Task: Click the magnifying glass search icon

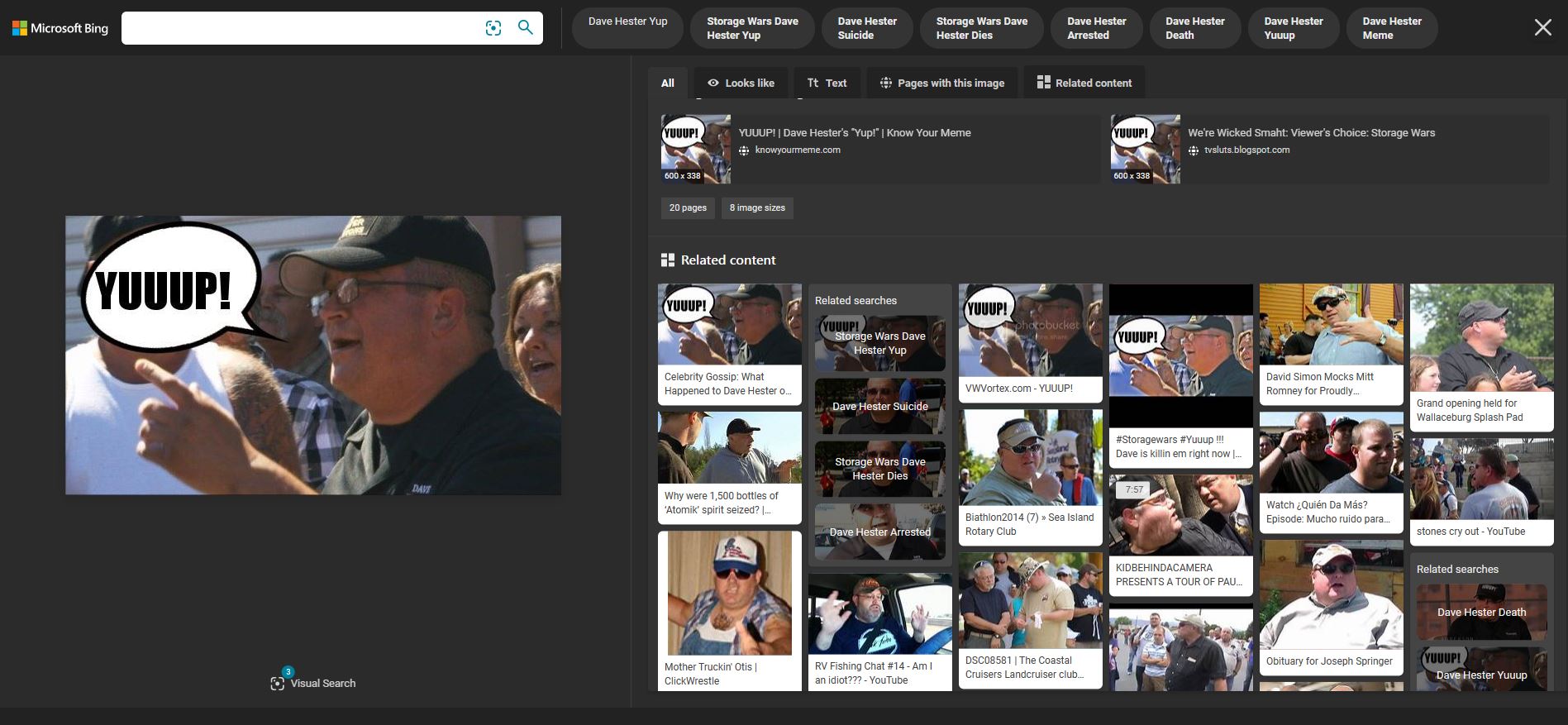Action: (x=526, y=27)
